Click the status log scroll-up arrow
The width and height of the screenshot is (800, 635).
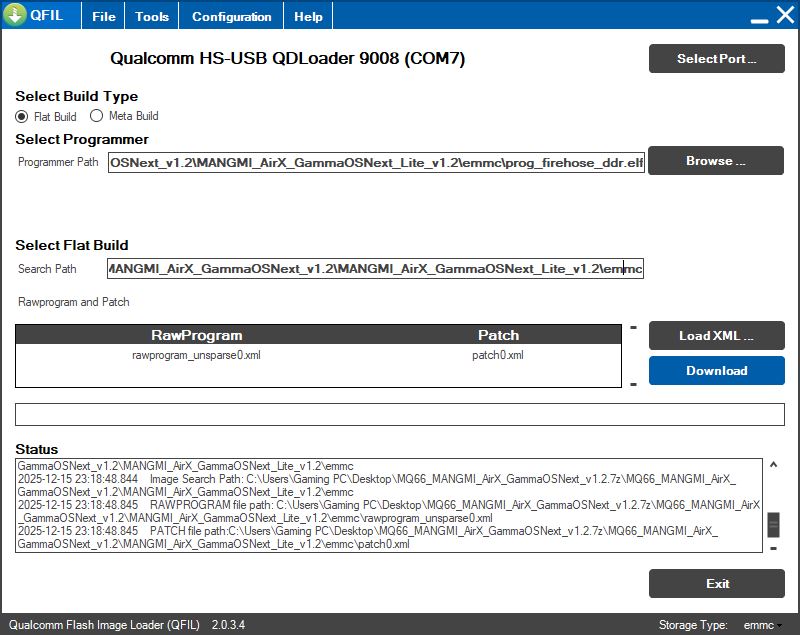click(773, 465)
